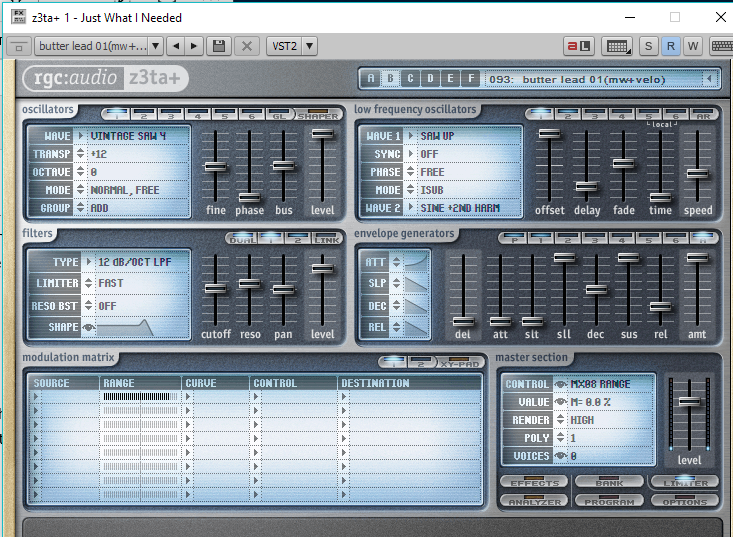Go to the next preset with right arrow

coord(194,46)
